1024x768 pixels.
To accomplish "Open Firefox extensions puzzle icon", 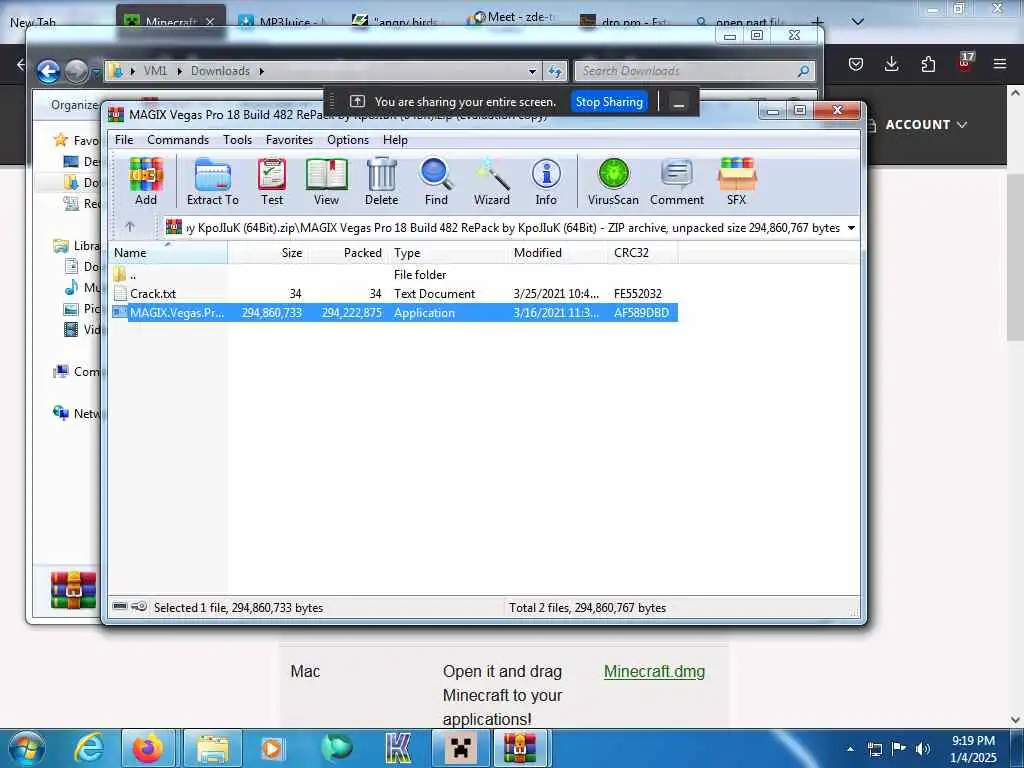I will click(x=928, y=63).
